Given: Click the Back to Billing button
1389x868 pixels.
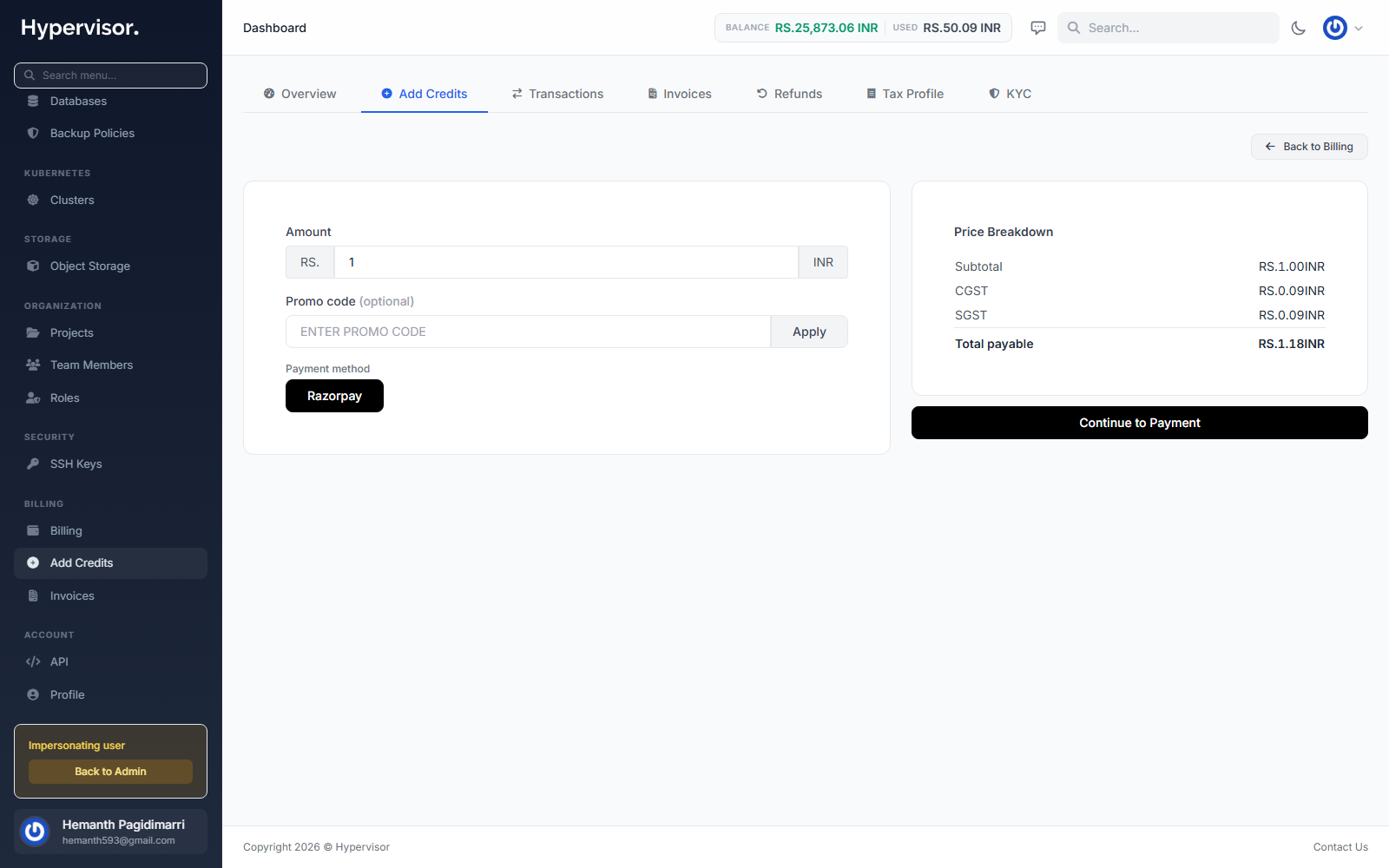Looking at the screenshot, I should (1309, 147).
